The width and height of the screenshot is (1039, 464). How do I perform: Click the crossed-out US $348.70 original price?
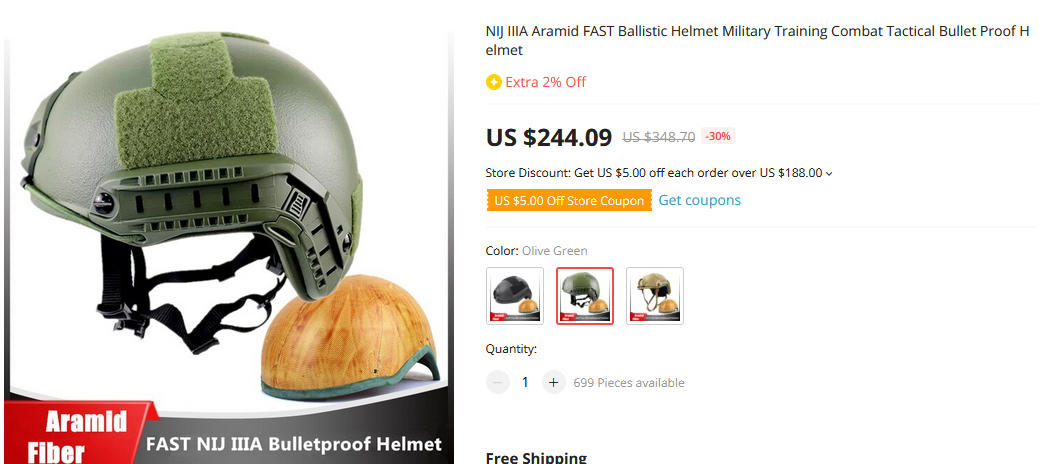(x=658, y=136)
